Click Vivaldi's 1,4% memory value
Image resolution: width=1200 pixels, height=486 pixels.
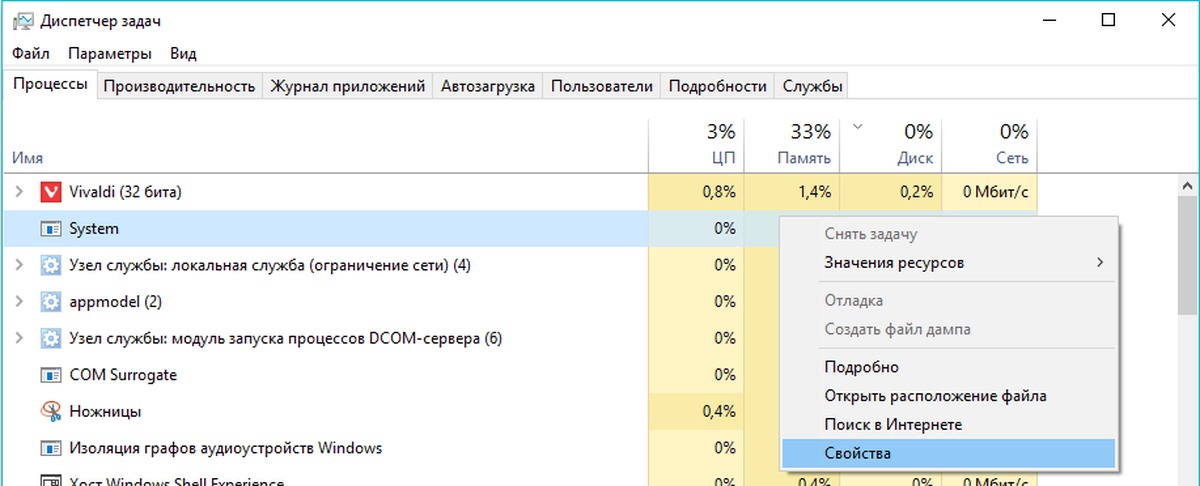tap(812, 191)
